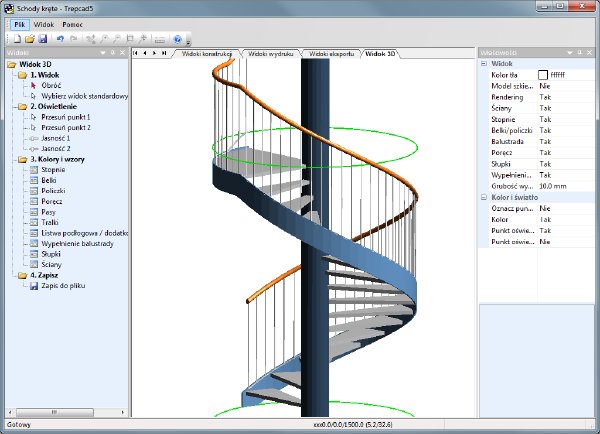
Task: Save project with the floppy disk icon
Action: coord(42,39)
